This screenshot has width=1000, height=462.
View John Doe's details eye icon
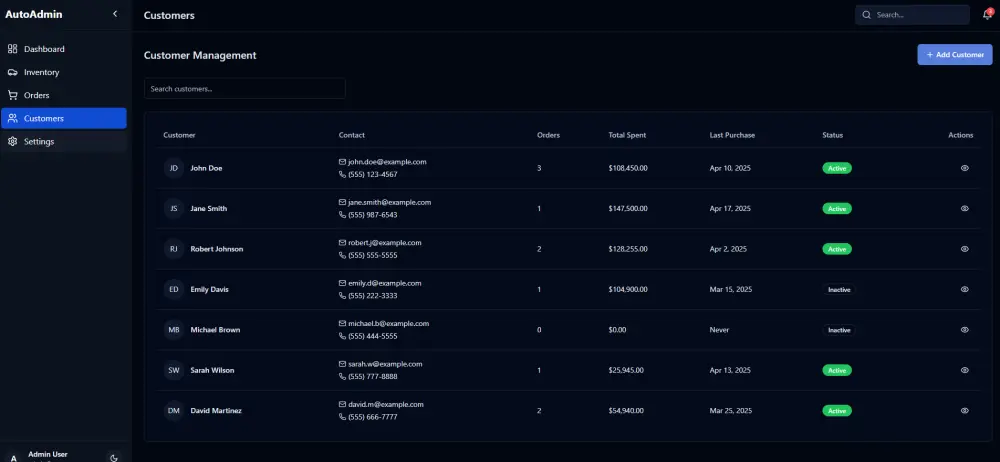pos(964,168)
